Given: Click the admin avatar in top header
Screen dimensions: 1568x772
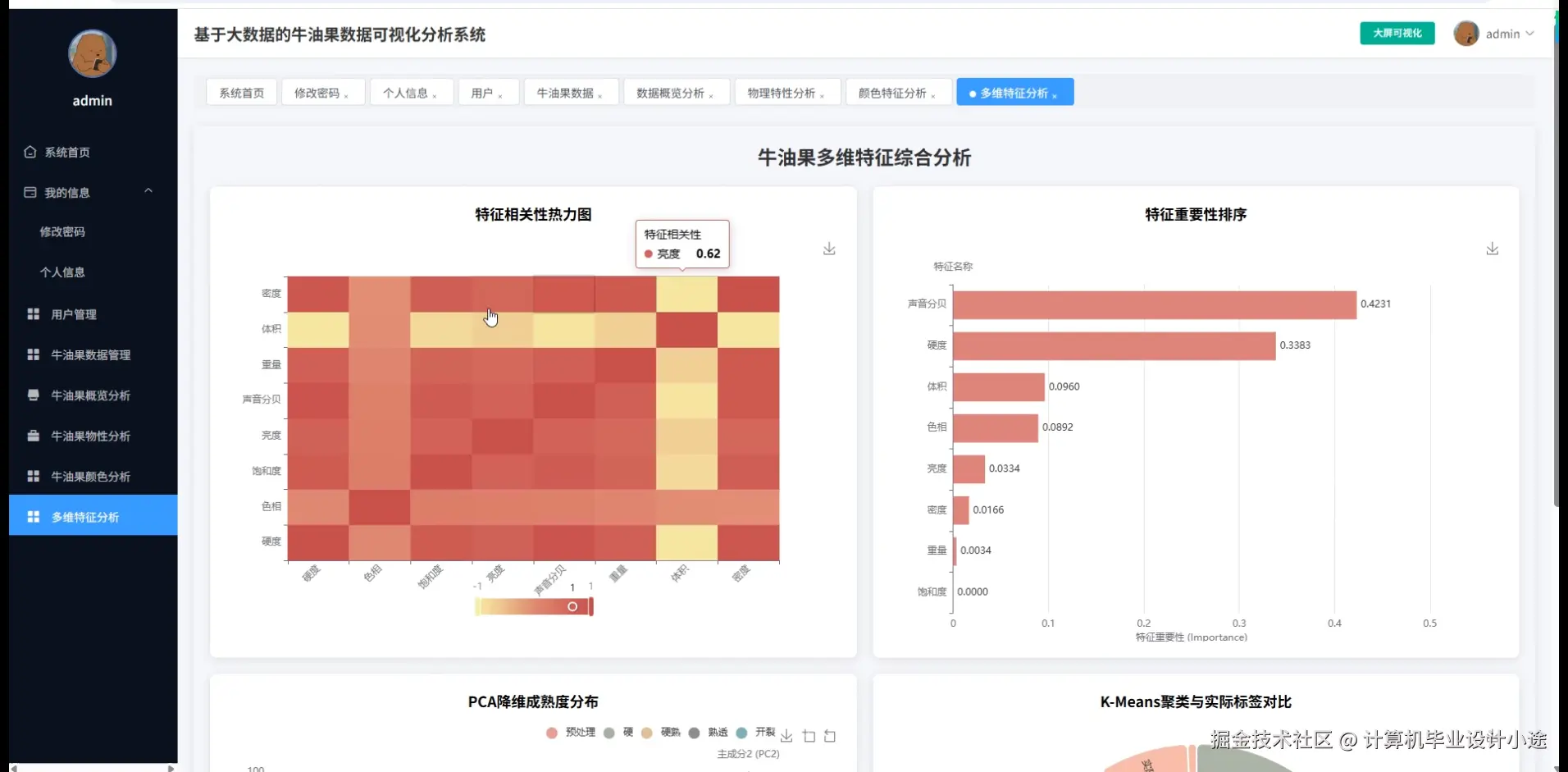Looking at the screenshot, I should click(1465, 34).
